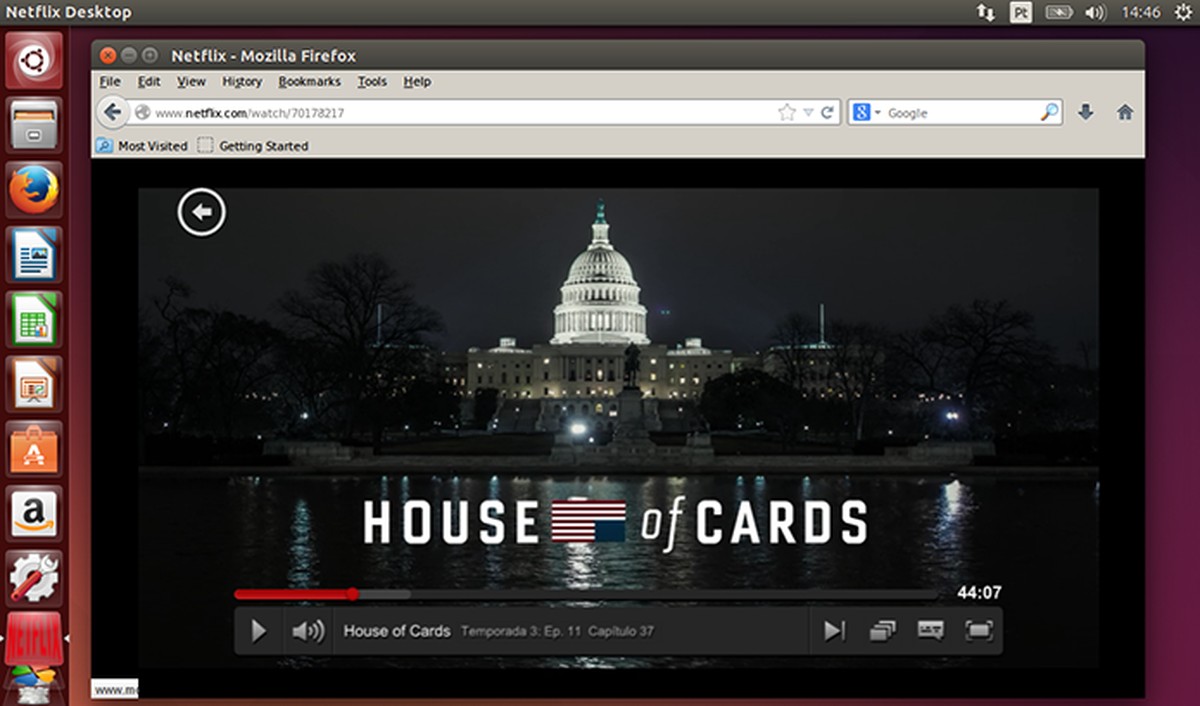Launch LibreOffice Writer from the dock

33,255
